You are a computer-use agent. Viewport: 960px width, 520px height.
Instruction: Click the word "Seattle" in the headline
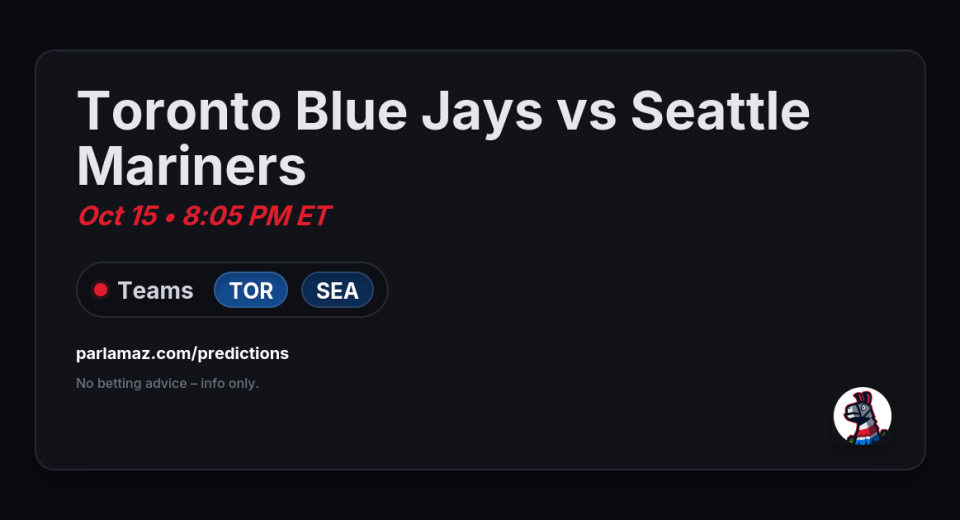[x=720, y=111]
